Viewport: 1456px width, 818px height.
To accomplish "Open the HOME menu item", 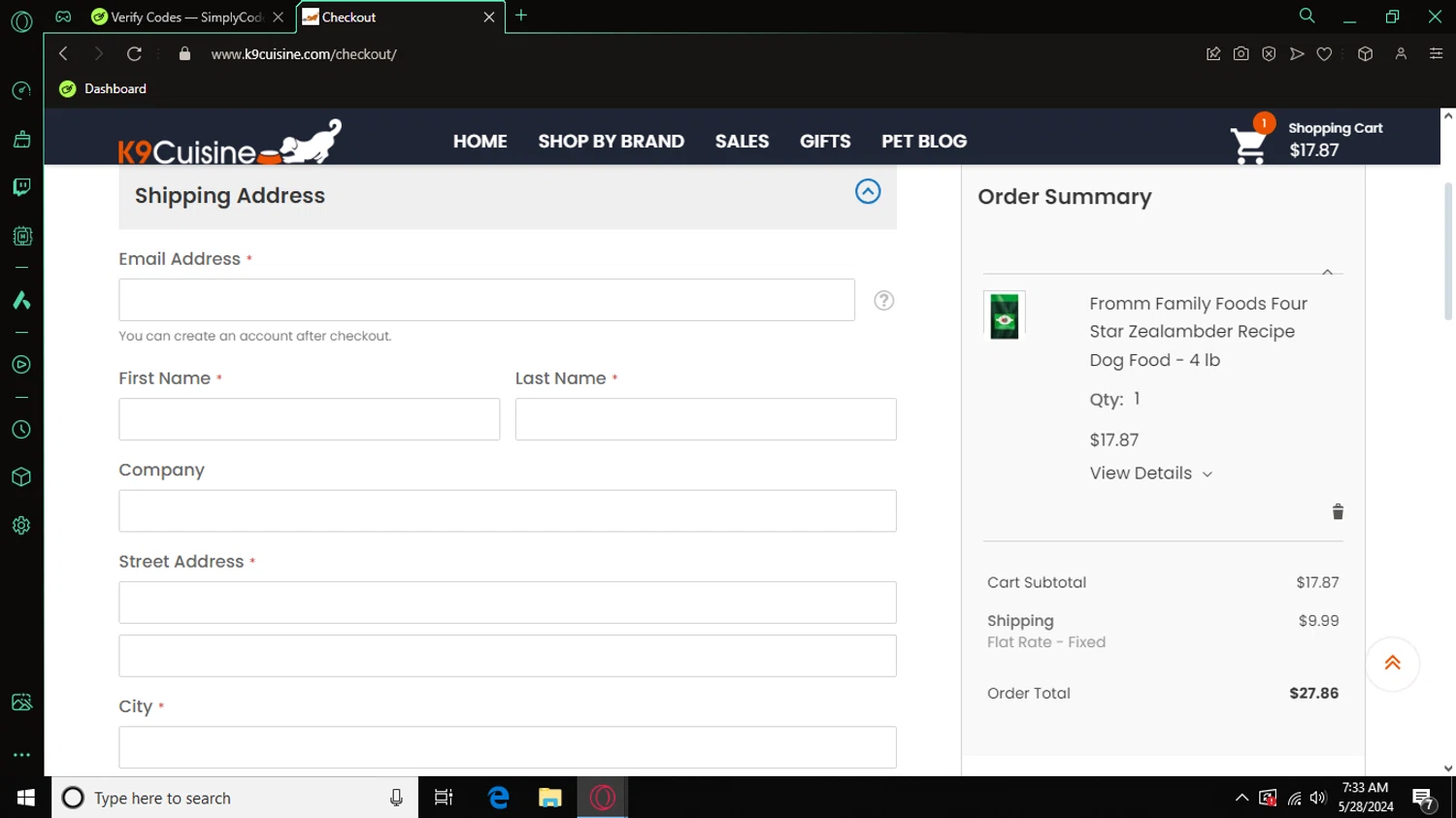I will point(480,142).
